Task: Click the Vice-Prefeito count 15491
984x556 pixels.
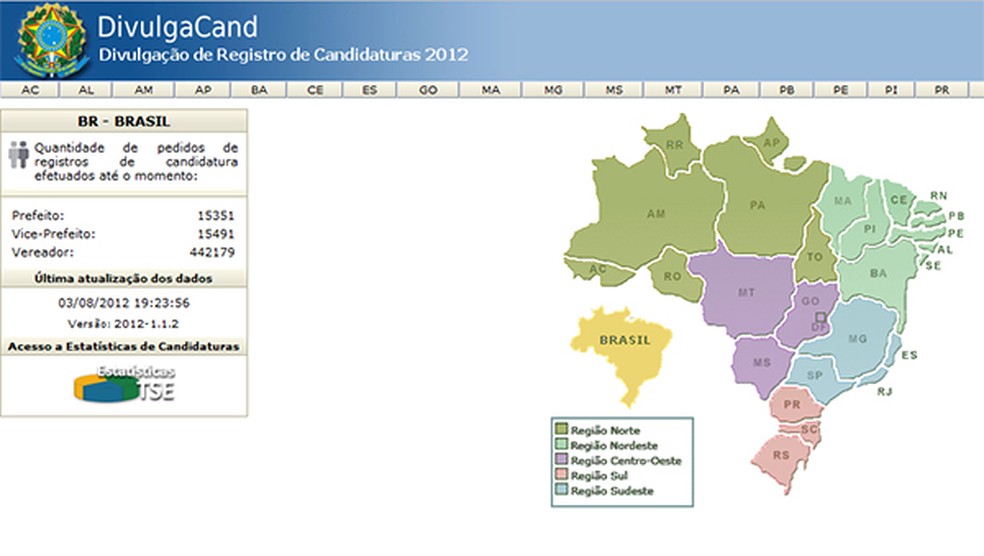Action: click(x=215, y=234)
